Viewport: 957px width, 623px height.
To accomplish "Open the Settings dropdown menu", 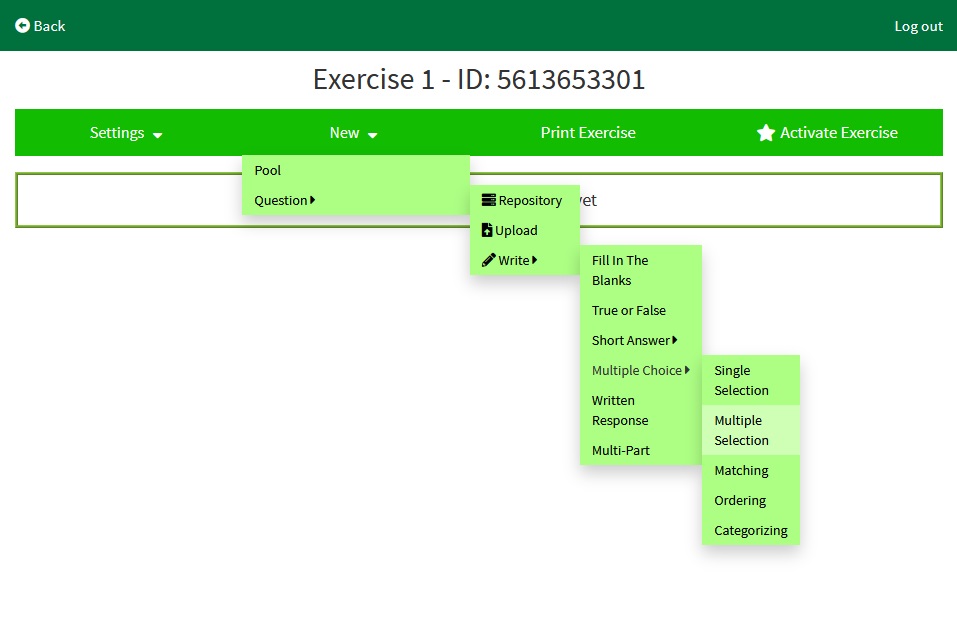I will click(126, 133).
